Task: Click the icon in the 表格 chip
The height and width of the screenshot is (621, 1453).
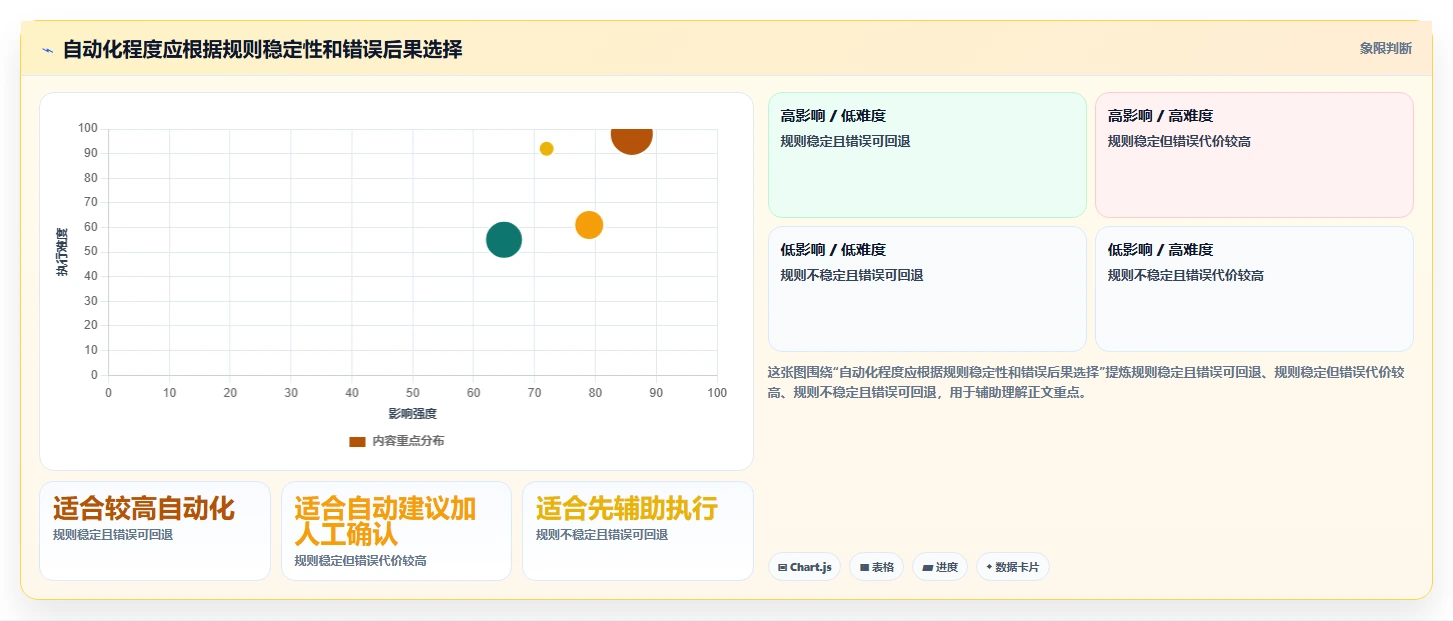Action: [863, 567]
